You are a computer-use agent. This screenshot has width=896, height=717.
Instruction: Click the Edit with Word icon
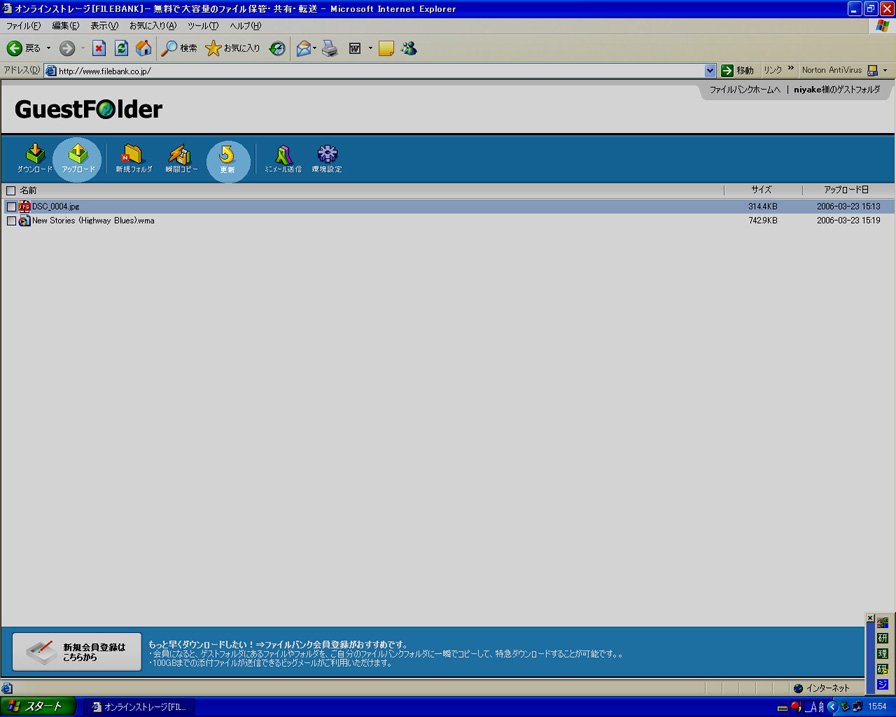[x=355, y=49]
